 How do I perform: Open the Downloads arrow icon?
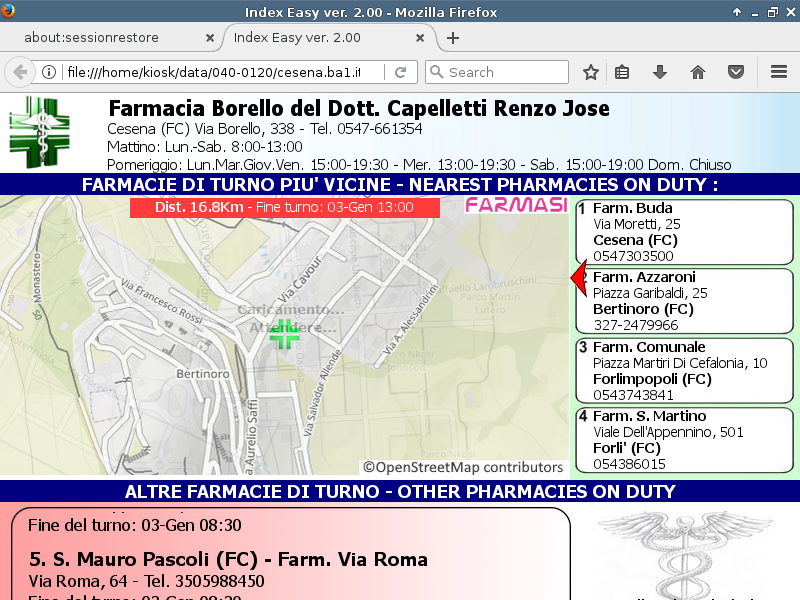660,72
